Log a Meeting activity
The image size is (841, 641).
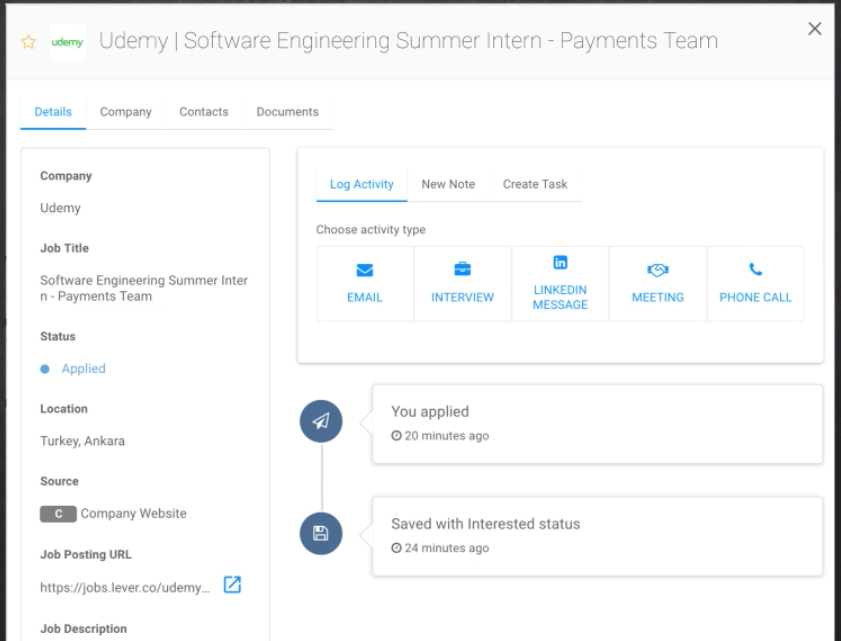pos(658,284)
